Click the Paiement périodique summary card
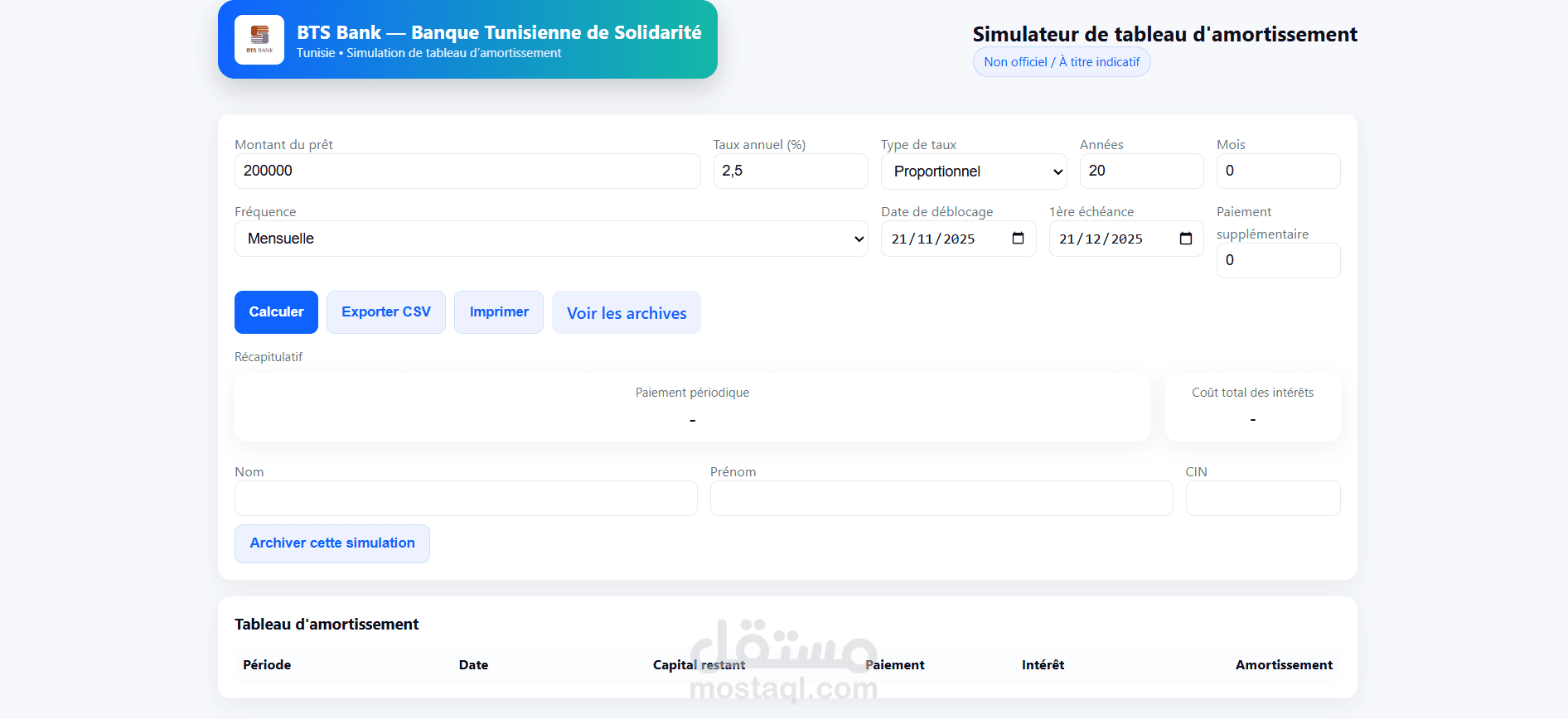Screen dimensions: 1568x719 [x=692, y=407]
